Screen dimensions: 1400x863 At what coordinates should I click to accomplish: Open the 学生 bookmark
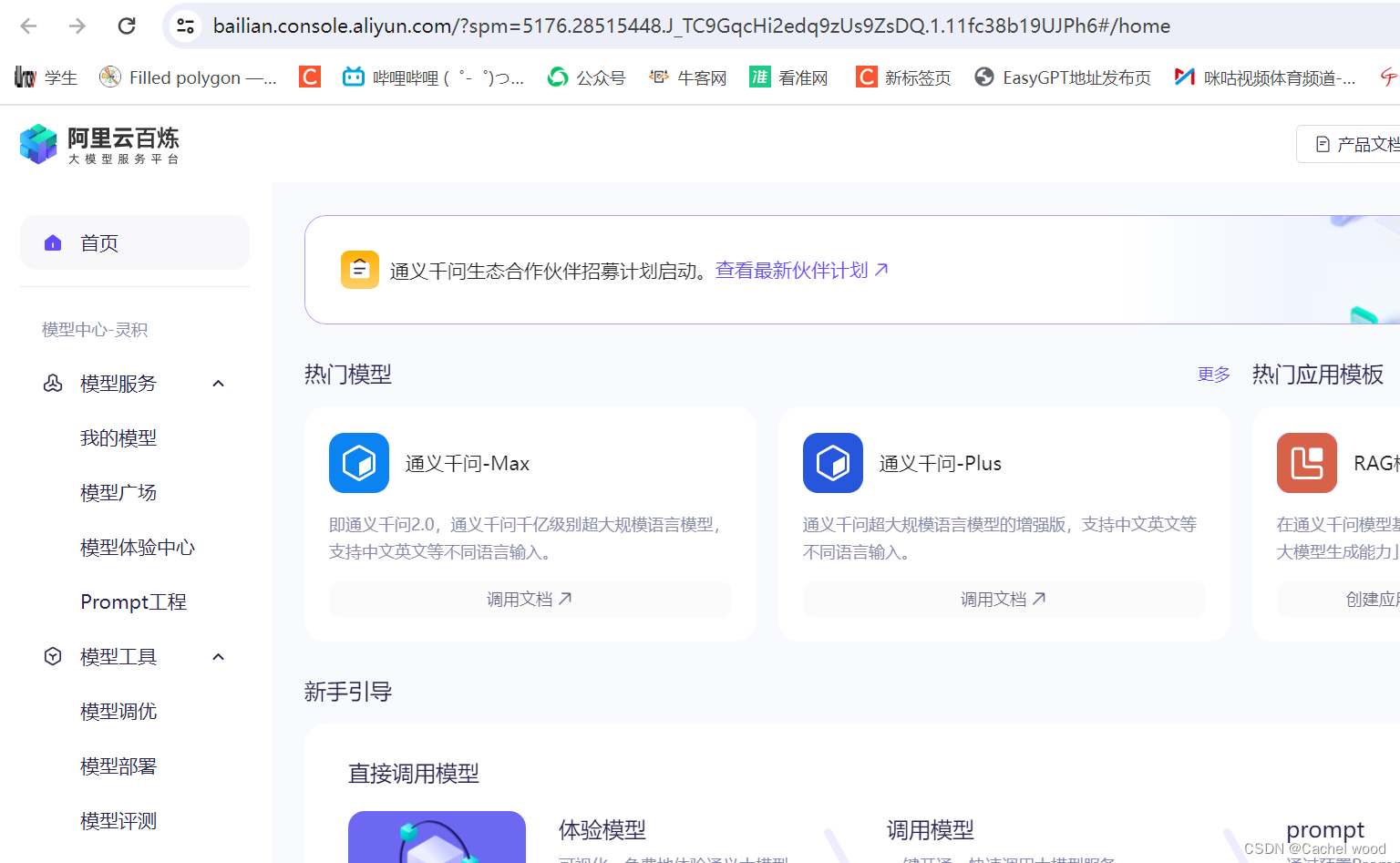46,77
